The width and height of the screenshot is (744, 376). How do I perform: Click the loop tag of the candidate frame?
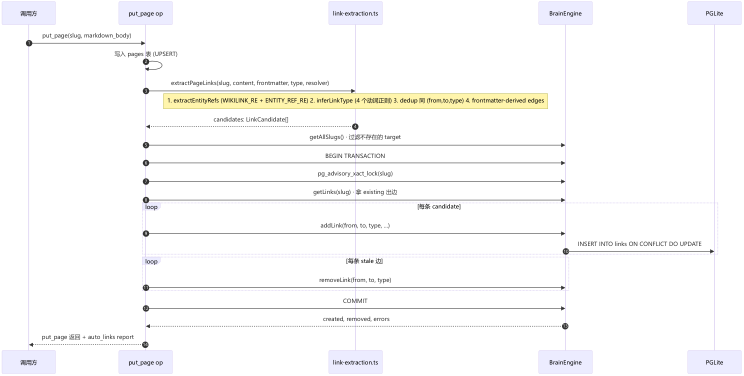click(x=152, y=207)
